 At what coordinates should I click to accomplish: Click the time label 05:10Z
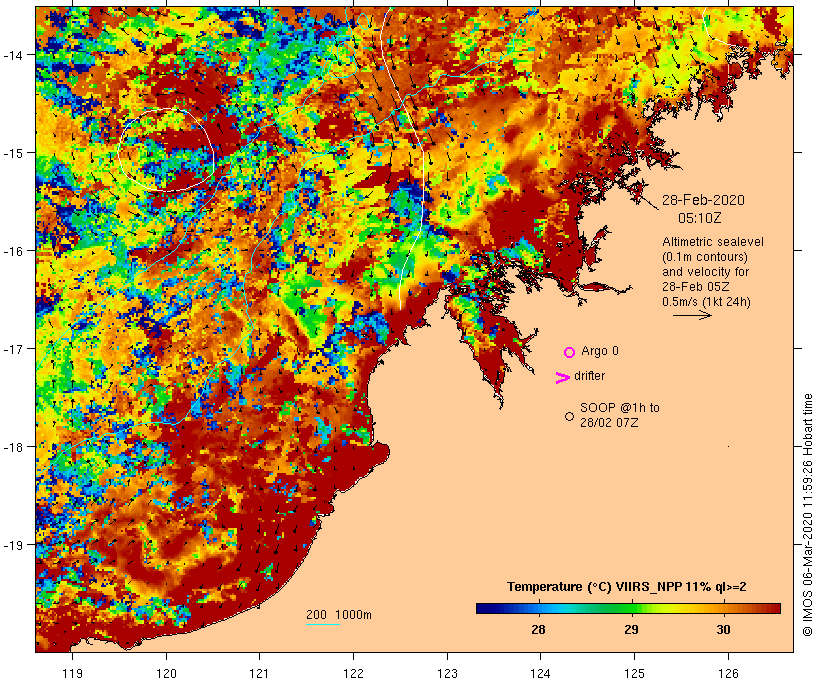(699, 218)
